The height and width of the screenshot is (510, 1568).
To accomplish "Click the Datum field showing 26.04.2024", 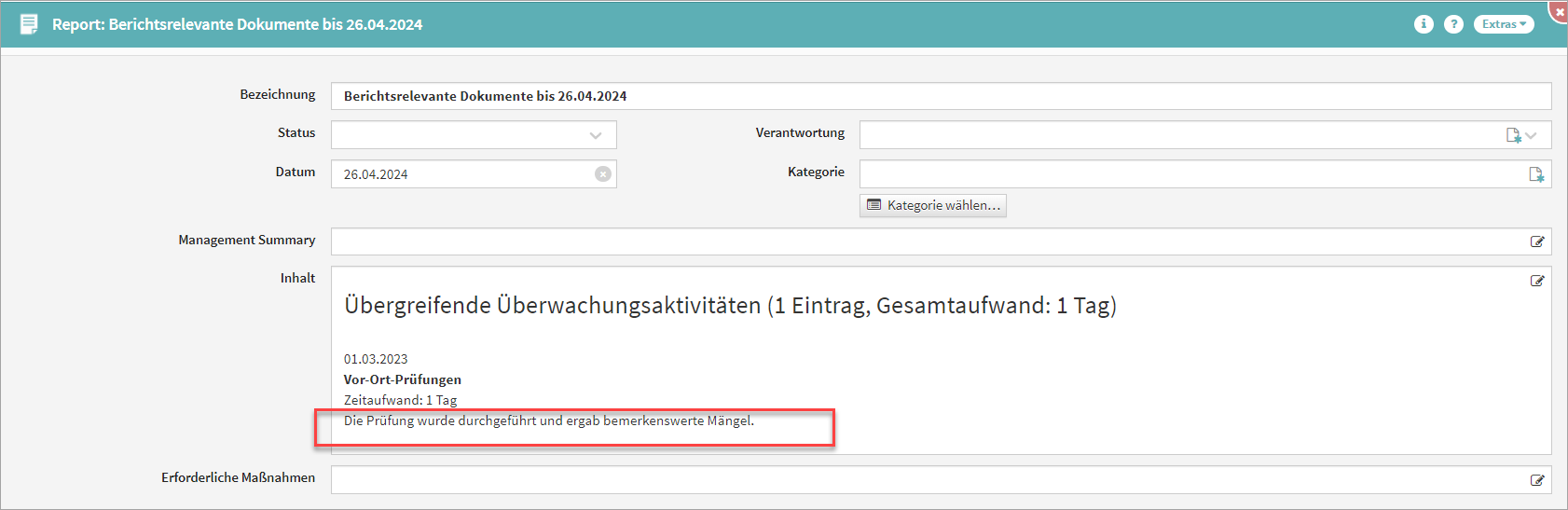I will pyautogui.click(x=461, y=174).
